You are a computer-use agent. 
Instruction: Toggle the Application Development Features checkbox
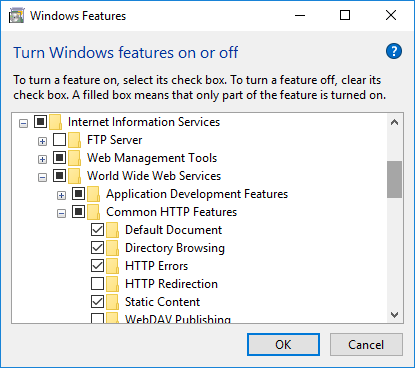coord(79,194)
